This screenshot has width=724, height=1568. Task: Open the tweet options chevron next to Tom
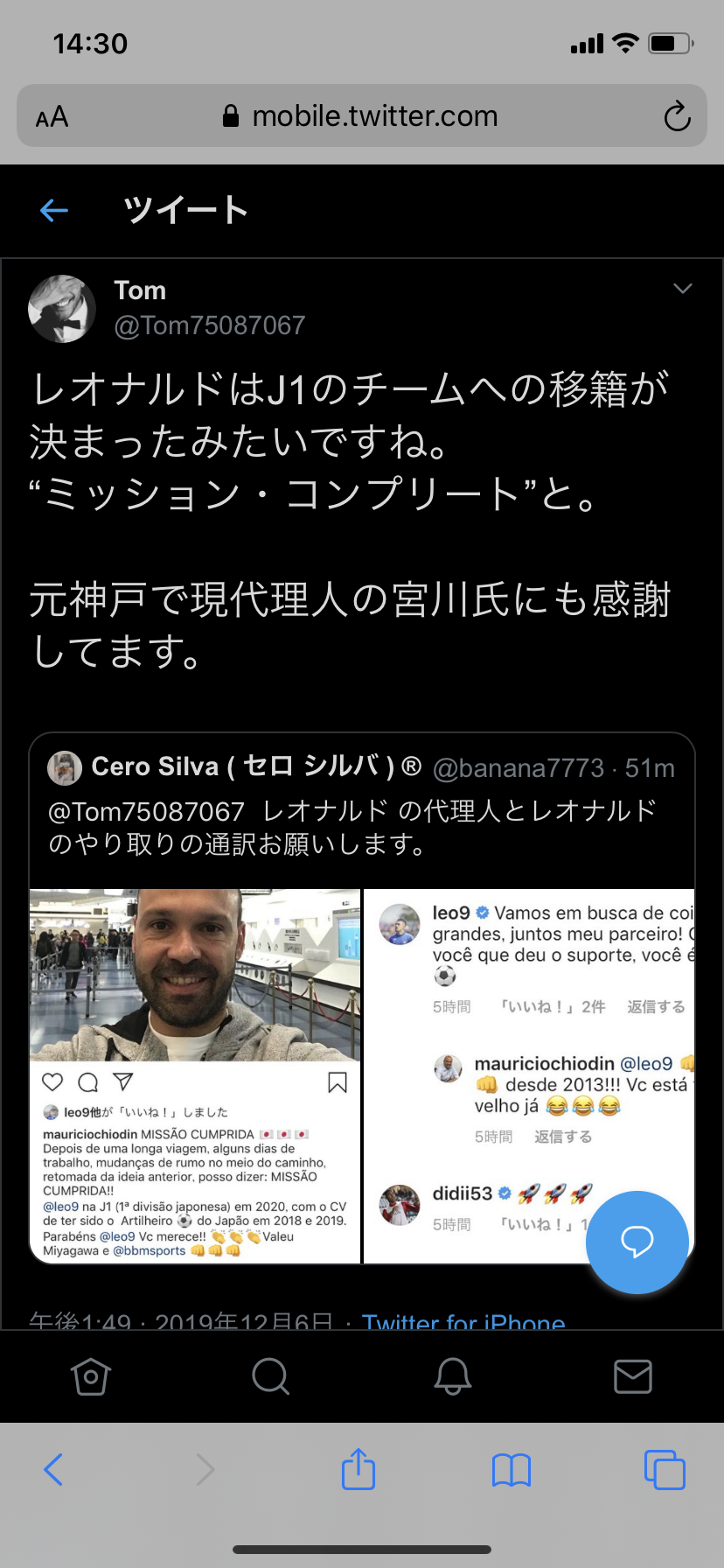pos(683,289)
